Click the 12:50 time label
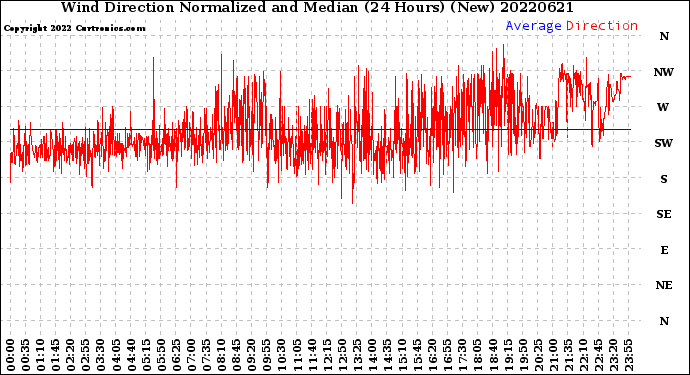The width and height of the screenshot is (690, 375). [342, 356]
